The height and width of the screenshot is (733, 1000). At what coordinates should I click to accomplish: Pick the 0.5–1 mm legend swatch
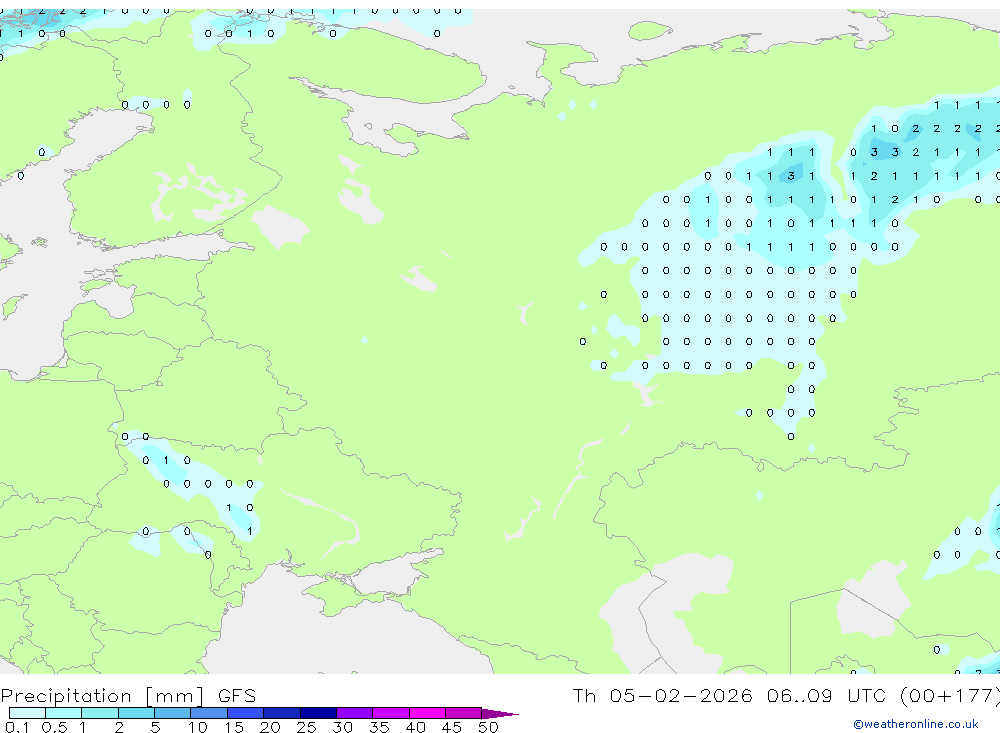(63, 713)
